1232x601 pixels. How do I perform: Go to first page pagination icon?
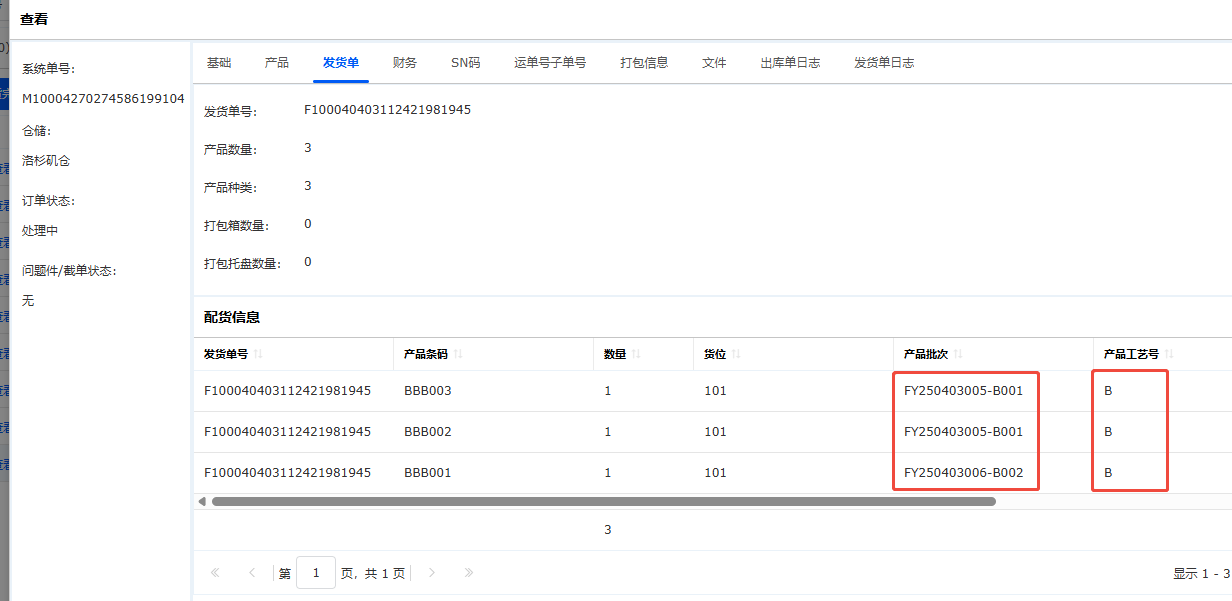point(215,573)
